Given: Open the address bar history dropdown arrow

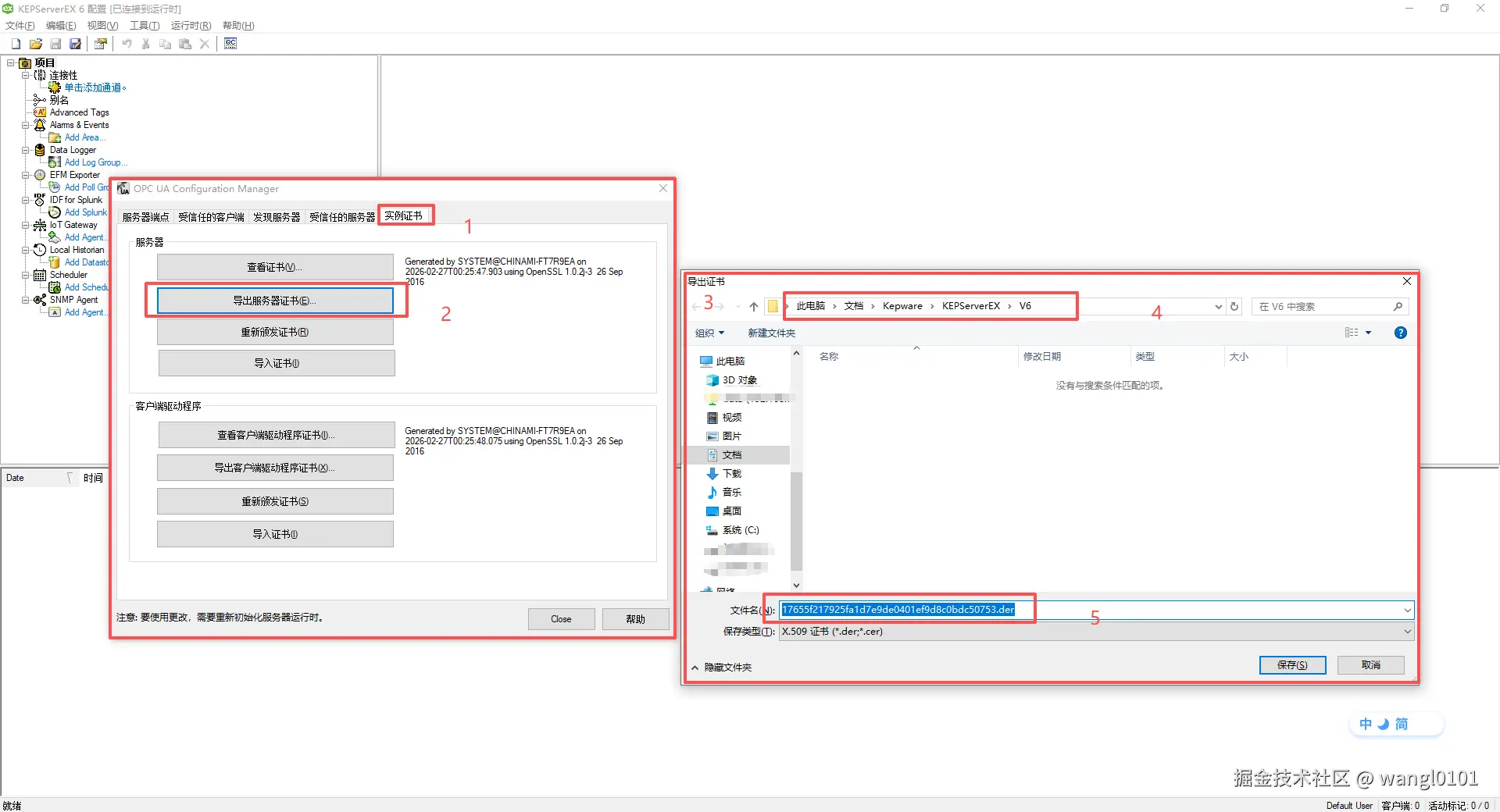Looking at the screenshot, I should pos(1218,306).
